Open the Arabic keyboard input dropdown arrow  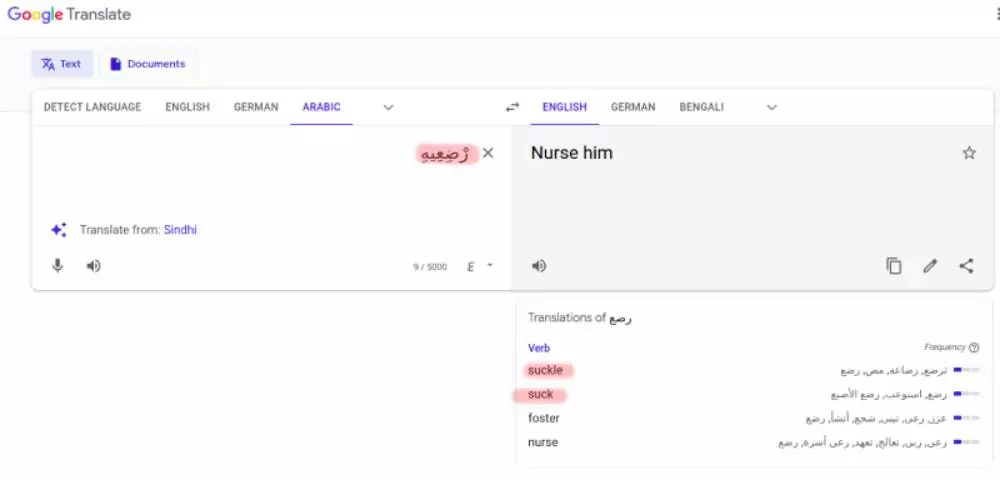(490, 266)
